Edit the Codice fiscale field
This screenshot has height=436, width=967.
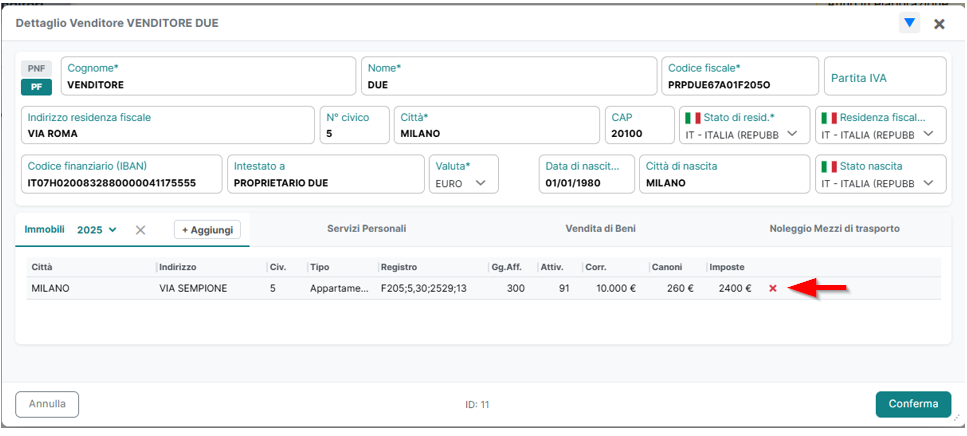740,76
